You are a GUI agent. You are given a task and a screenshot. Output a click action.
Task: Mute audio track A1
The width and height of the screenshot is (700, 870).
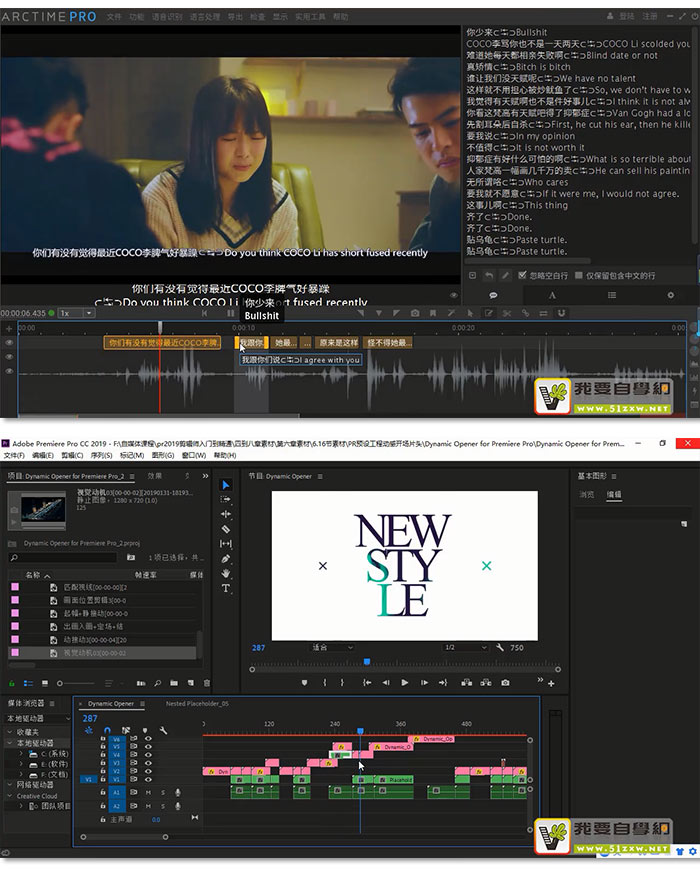click(x=148, y=792)
